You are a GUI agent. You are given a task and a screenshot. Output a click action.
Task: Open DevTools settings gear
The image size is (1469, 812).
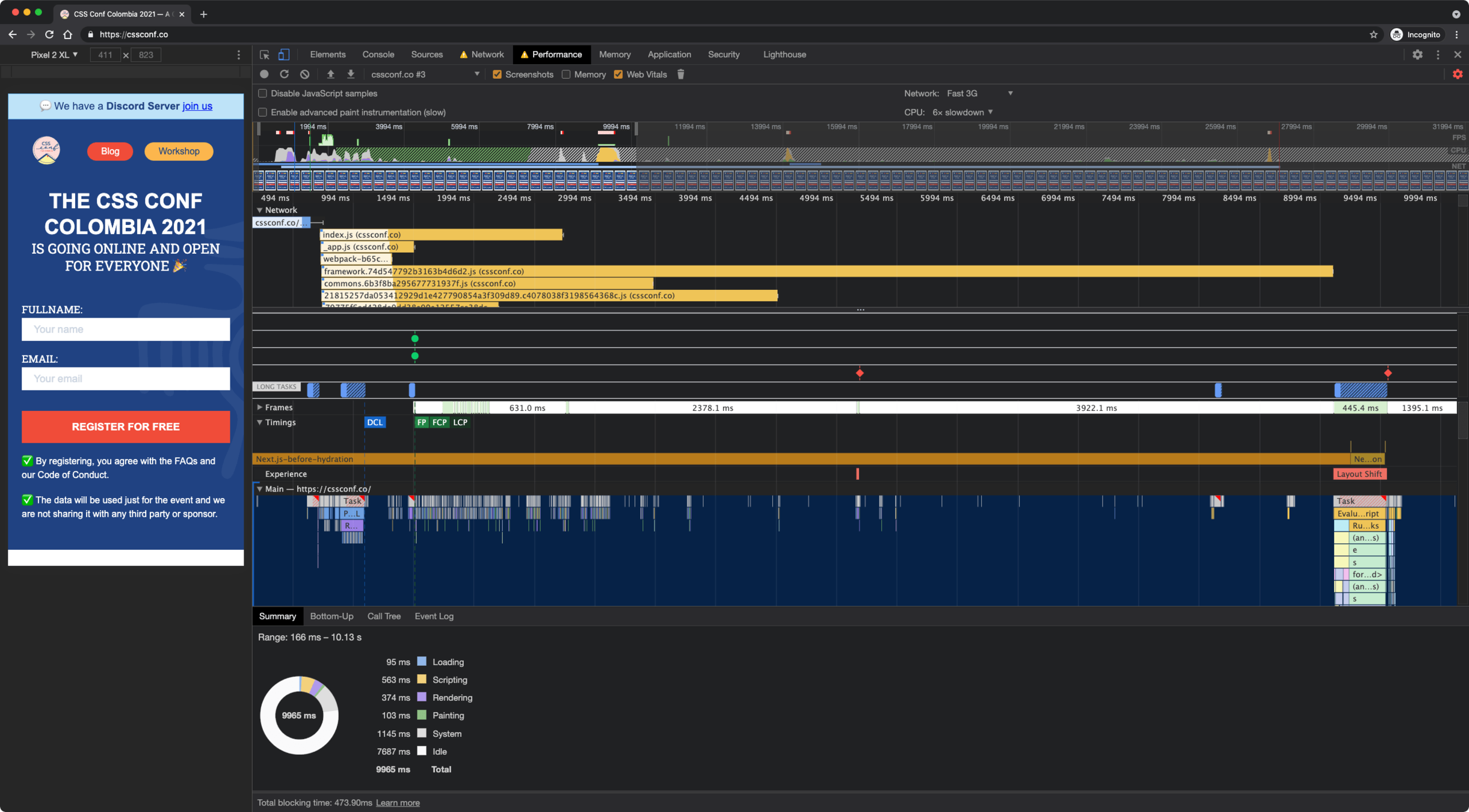coord(1417,55)
